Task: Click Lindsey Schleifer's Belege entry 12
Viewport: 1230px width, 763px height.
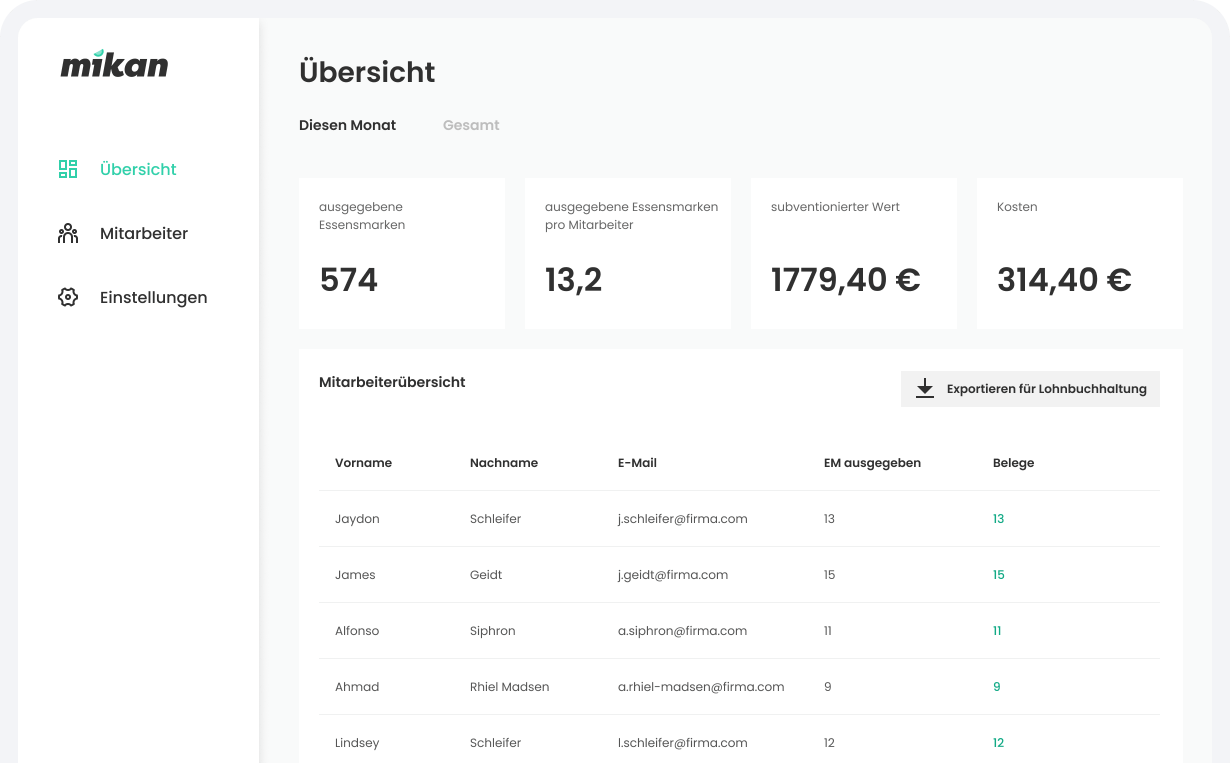Action: coord(997,743)
